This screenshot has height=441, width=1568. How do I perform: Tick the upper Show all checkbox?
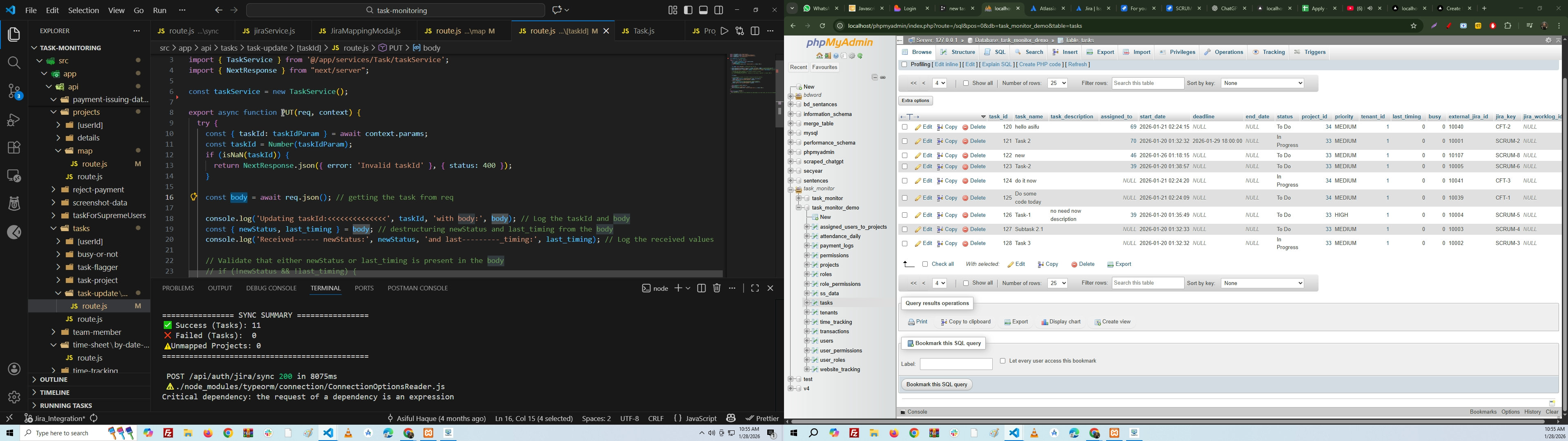coord(965,83)
